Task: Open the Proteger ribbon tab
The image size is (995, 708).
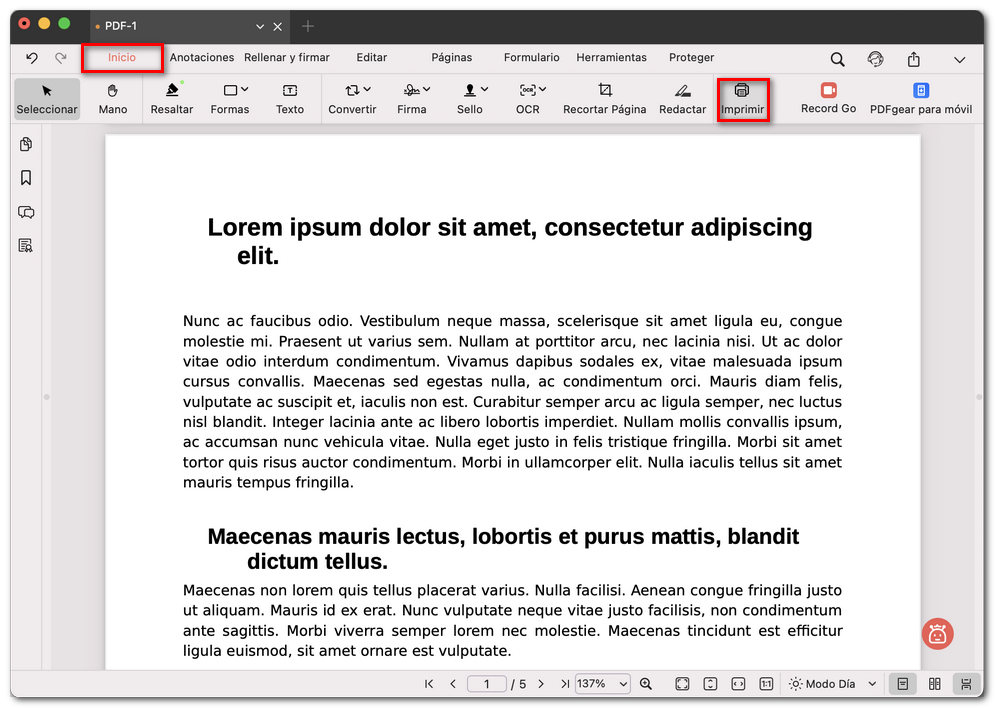Action: coord(691,58)
